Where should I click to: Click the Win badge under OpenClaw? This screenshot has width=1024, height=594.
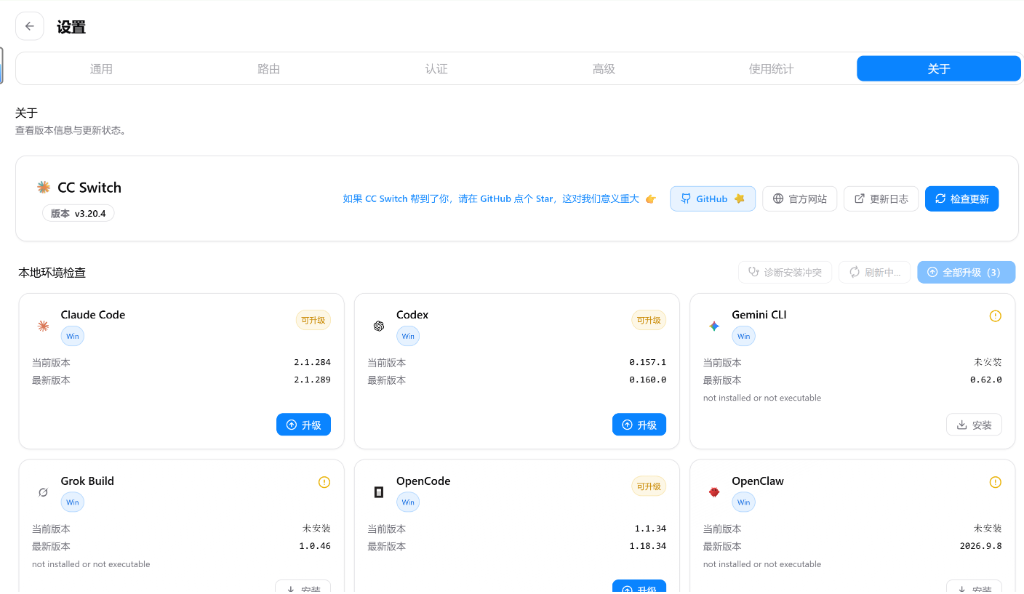coord(744,502)
